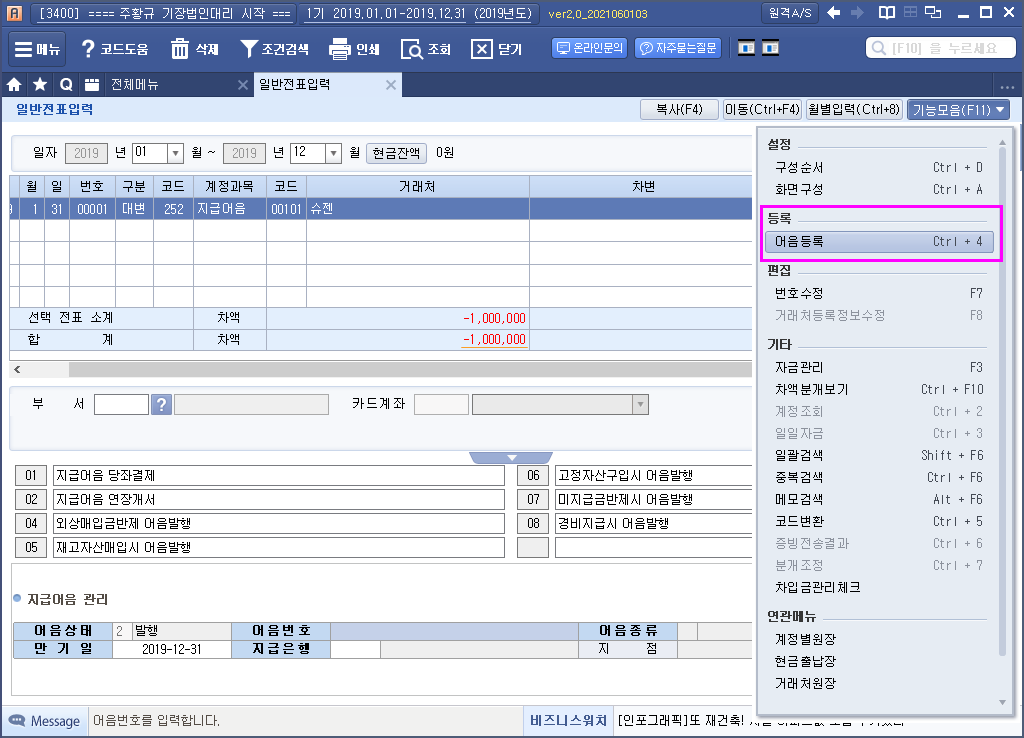Image resolution: width=1024 pixels, height=738 pixels.
Task: Click the left split window layout icon
Action: 746,48
